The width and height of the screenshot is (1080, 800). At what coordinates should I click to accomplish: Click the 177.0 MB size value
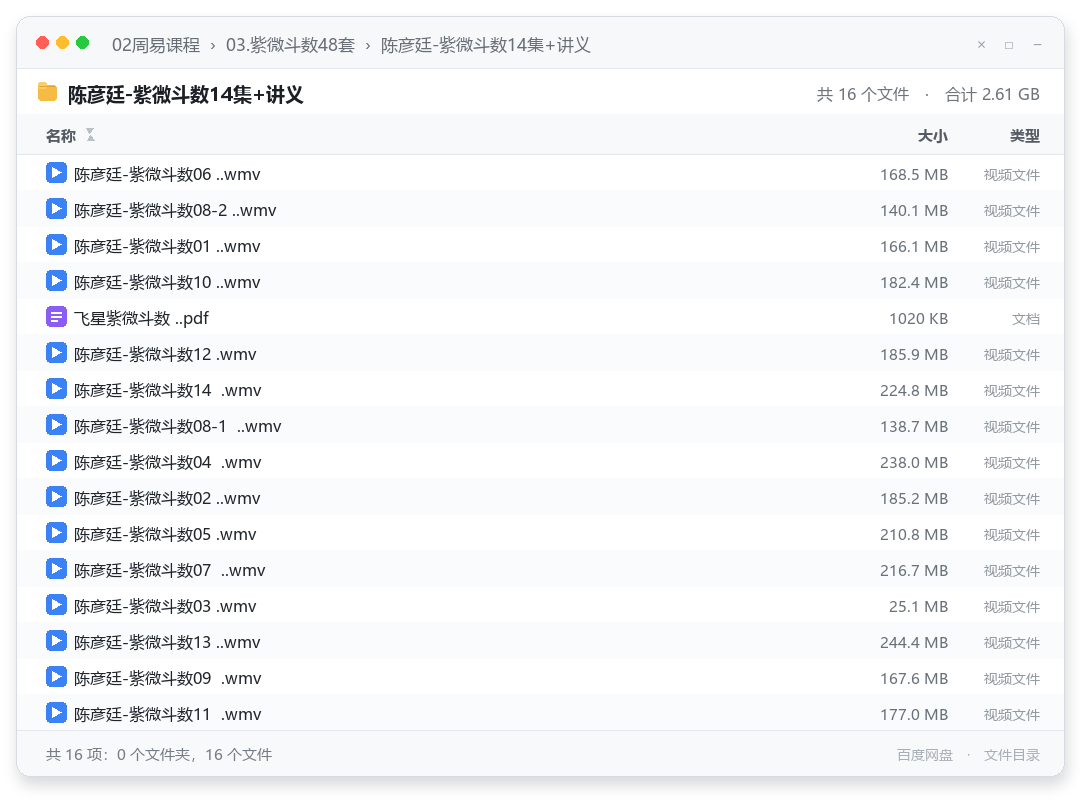(914, 715)
